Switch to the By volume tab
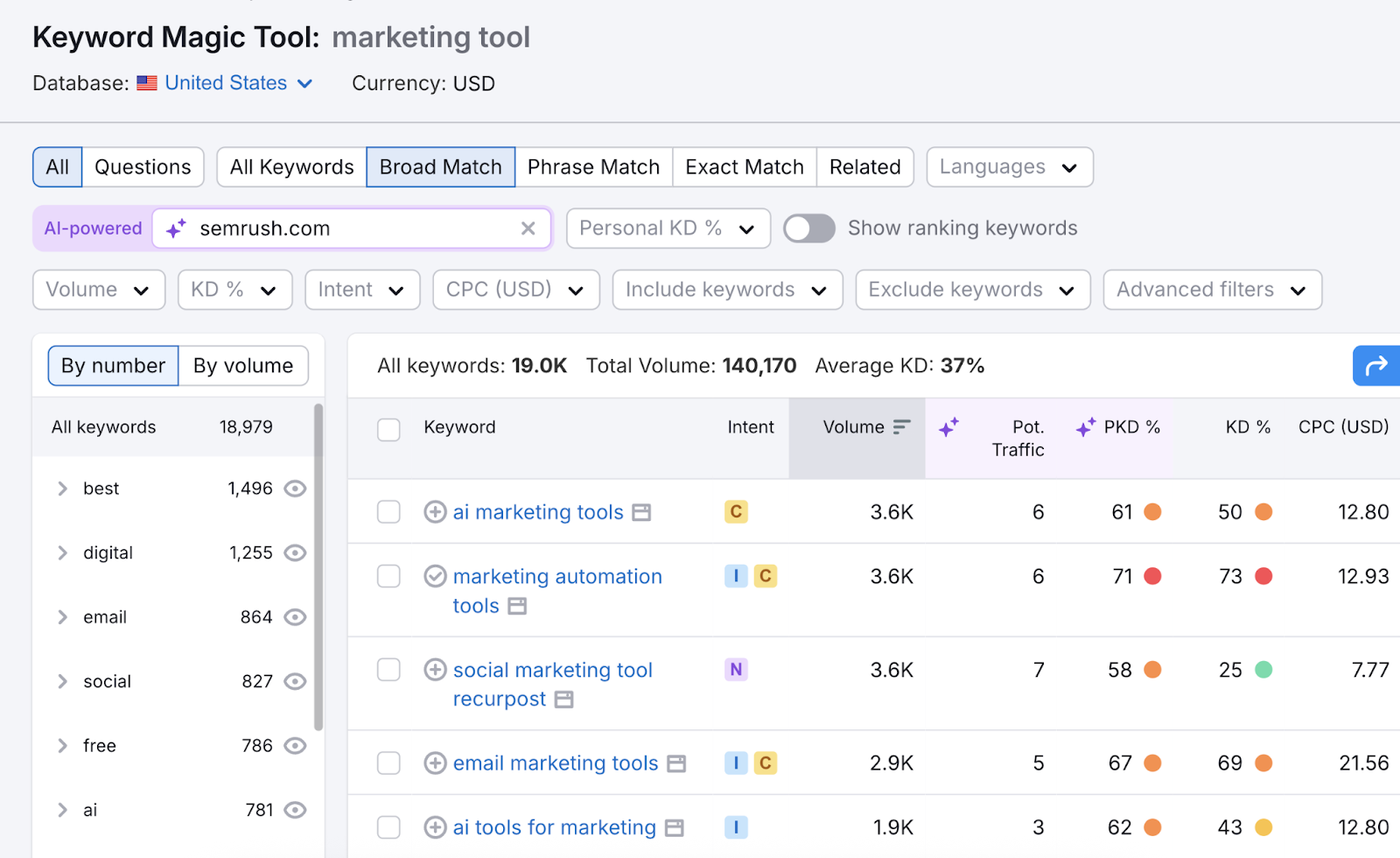This screenshot has width=1400, height=858. point(243,365)
